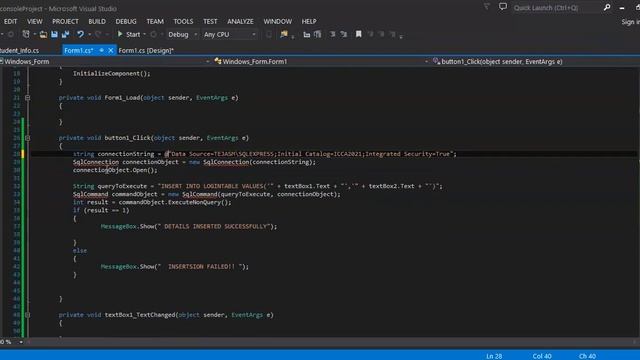
Task: Click the green Start debugging button
Action: point(129,35)
